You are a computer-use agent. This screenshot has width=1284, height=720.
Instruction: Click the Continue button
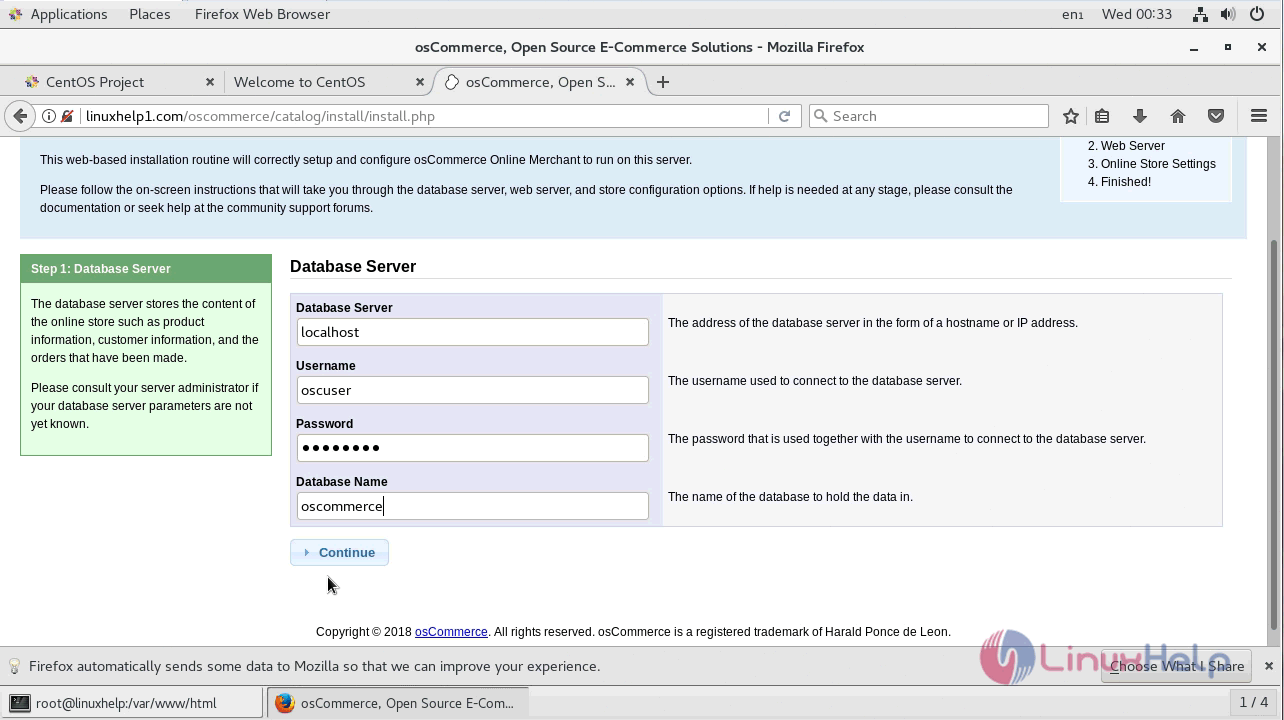[339, 552]
